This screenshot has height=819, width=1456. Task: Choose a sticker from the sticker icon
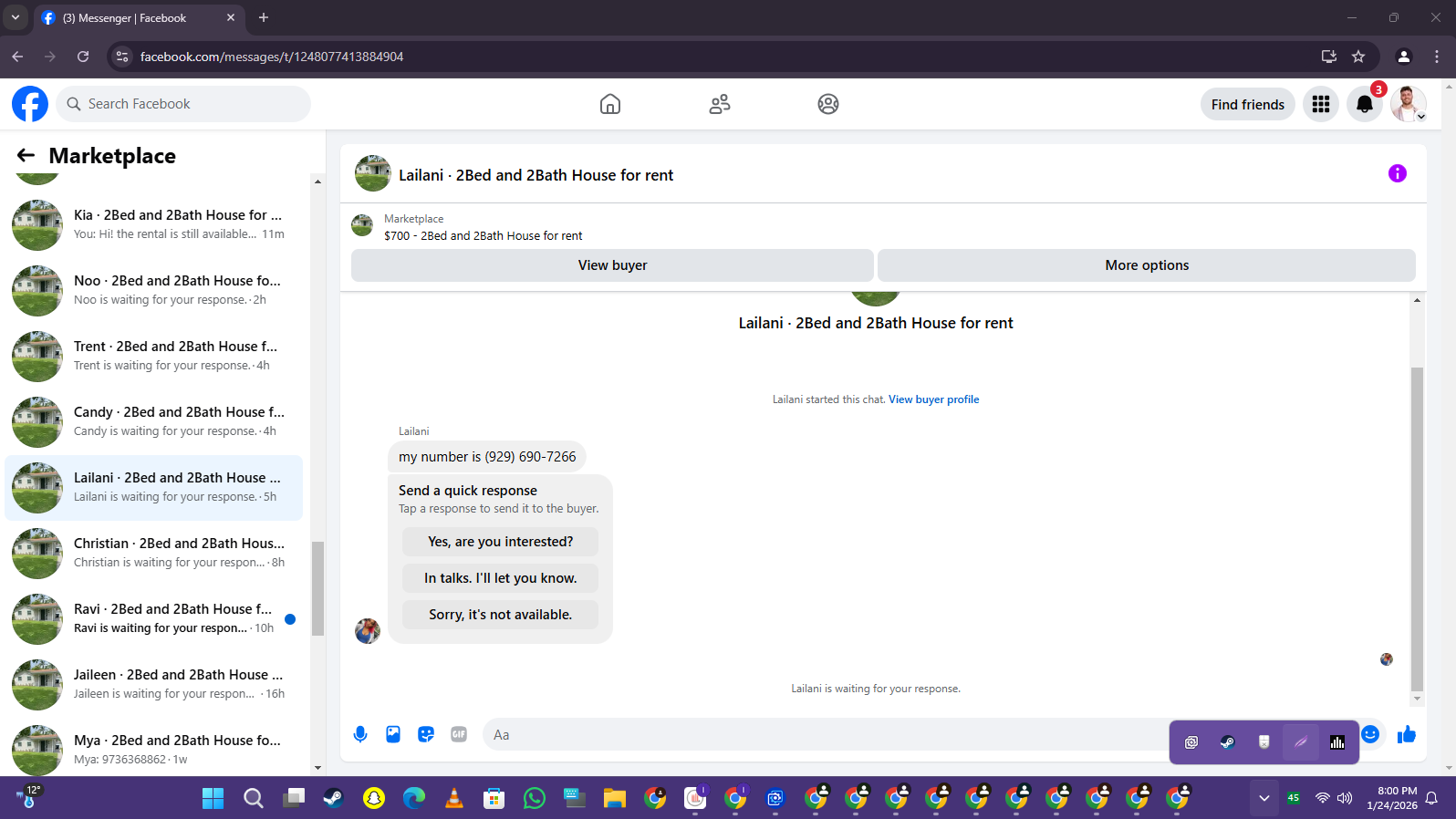point(426,734)
